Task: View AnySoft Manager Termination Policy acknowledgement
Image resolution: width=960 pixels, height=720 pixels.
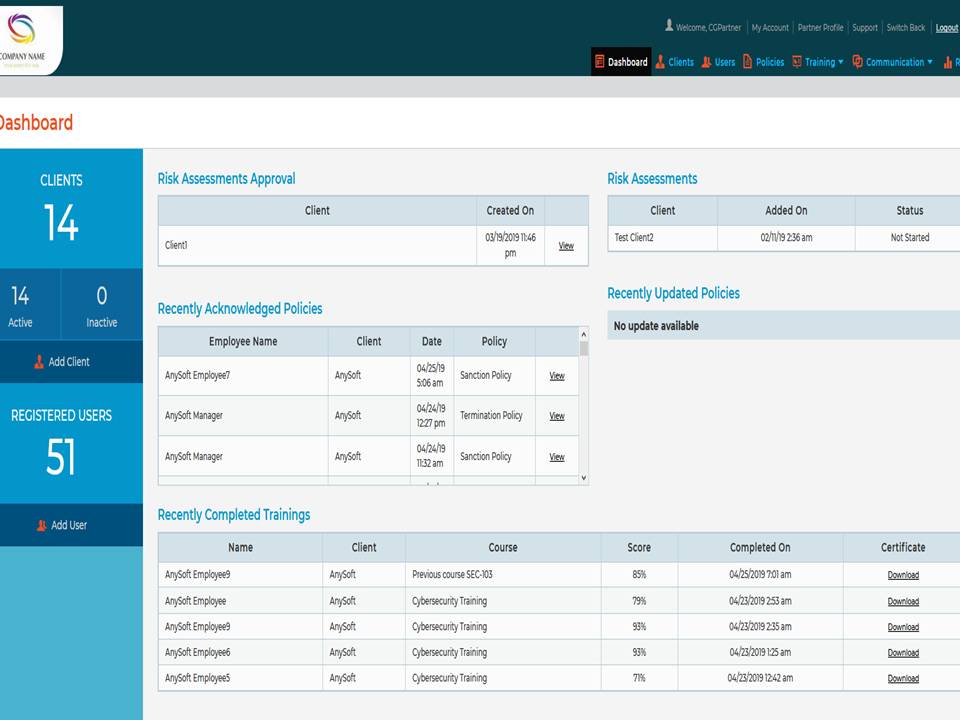Action: pos(557,416)
